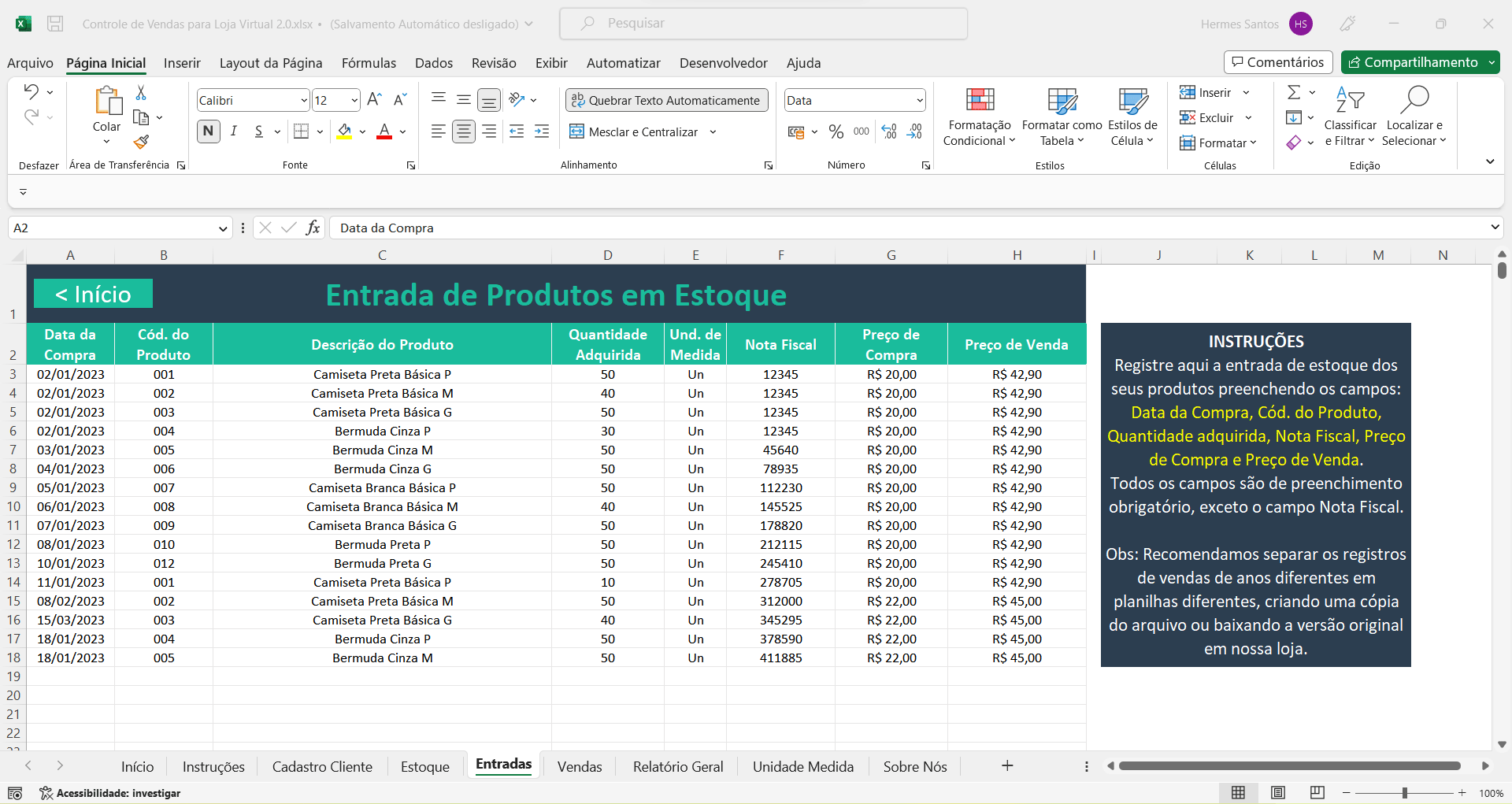1512x804 pixels.
Task: Switch to Page Break Preview view
Action: click(1317, 792)
